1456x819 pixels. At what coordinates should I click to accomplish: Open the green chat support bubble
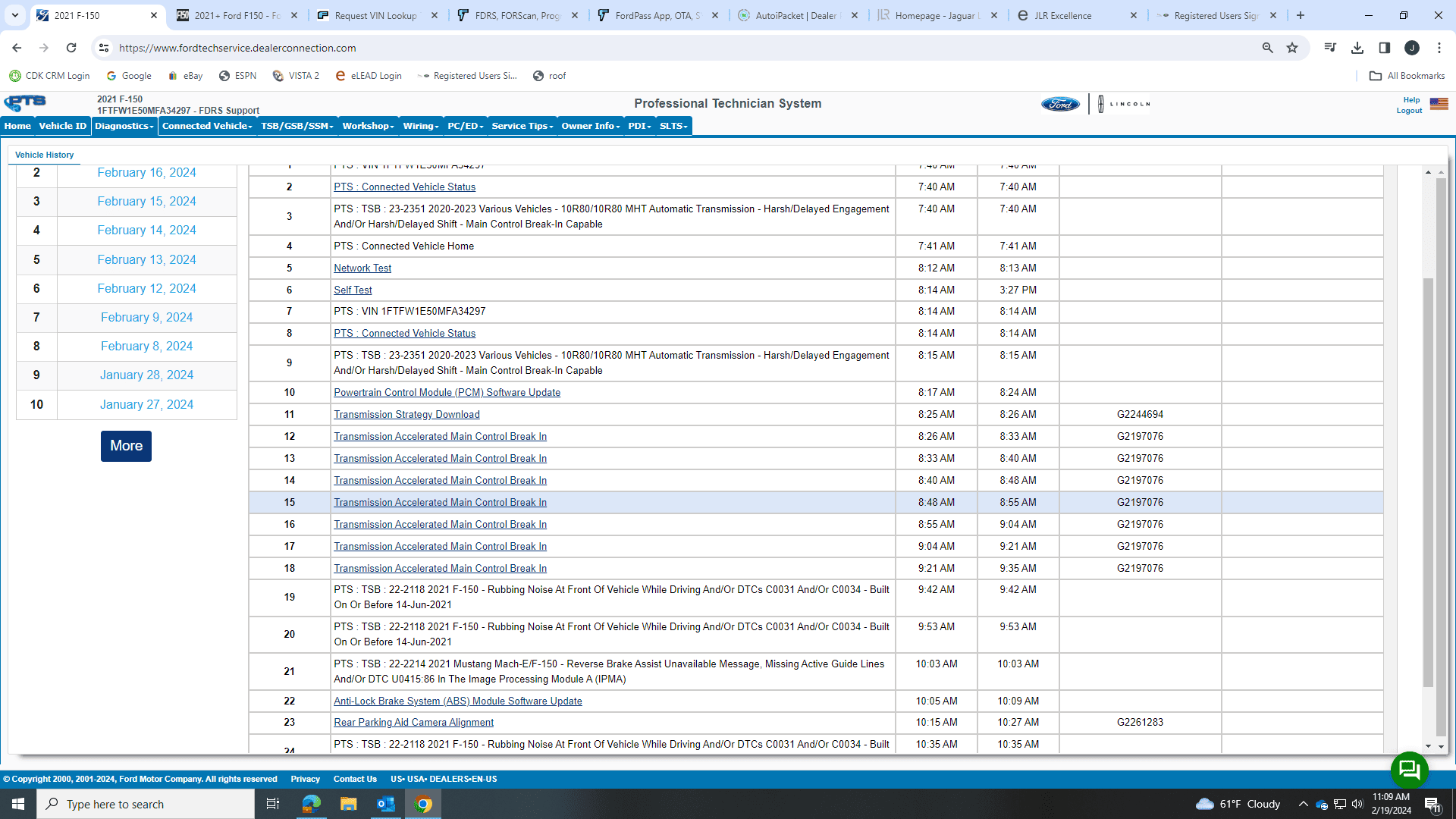pyautogui.click(x=1409, y=770)
